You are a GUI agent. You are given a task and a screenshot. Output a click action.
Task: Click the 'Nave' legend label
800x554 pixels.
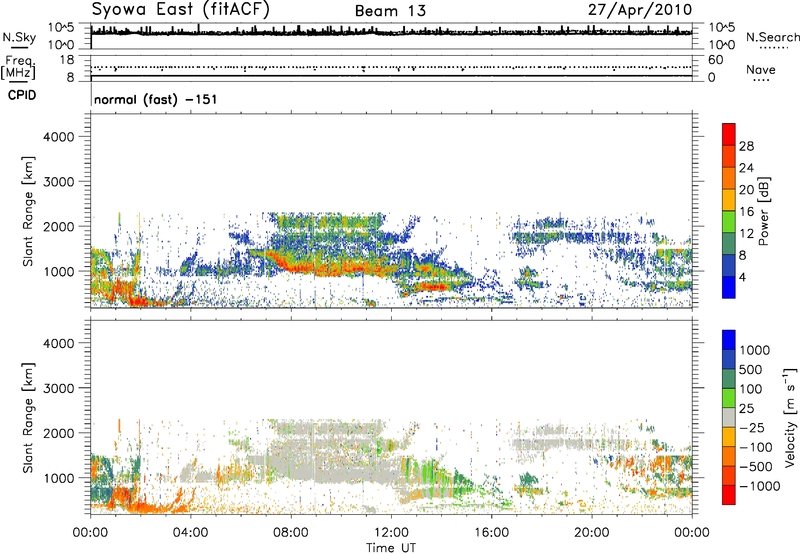click(x=761, y=69)
